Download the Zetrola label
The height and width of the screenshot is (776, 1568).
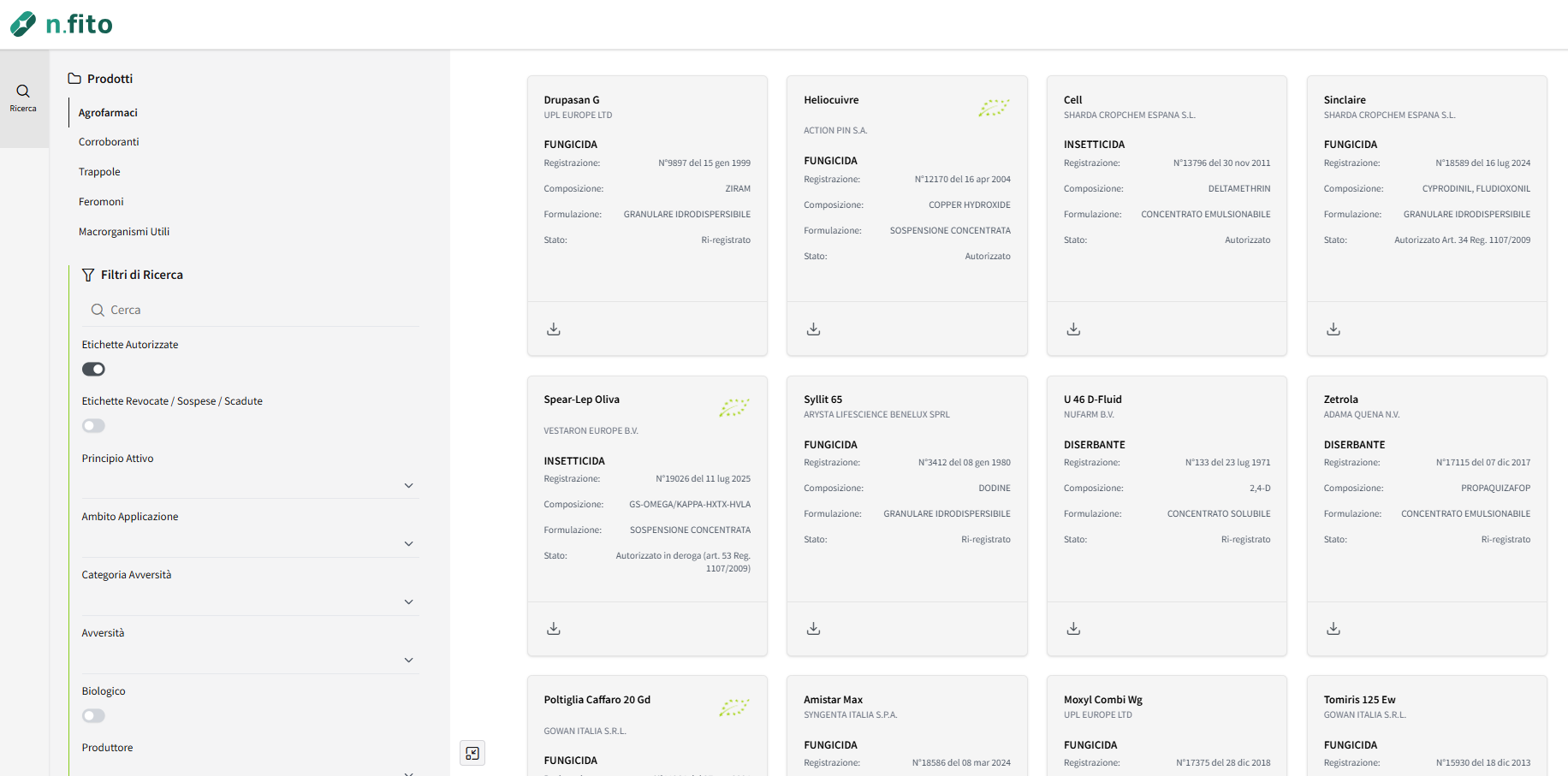1333,628
